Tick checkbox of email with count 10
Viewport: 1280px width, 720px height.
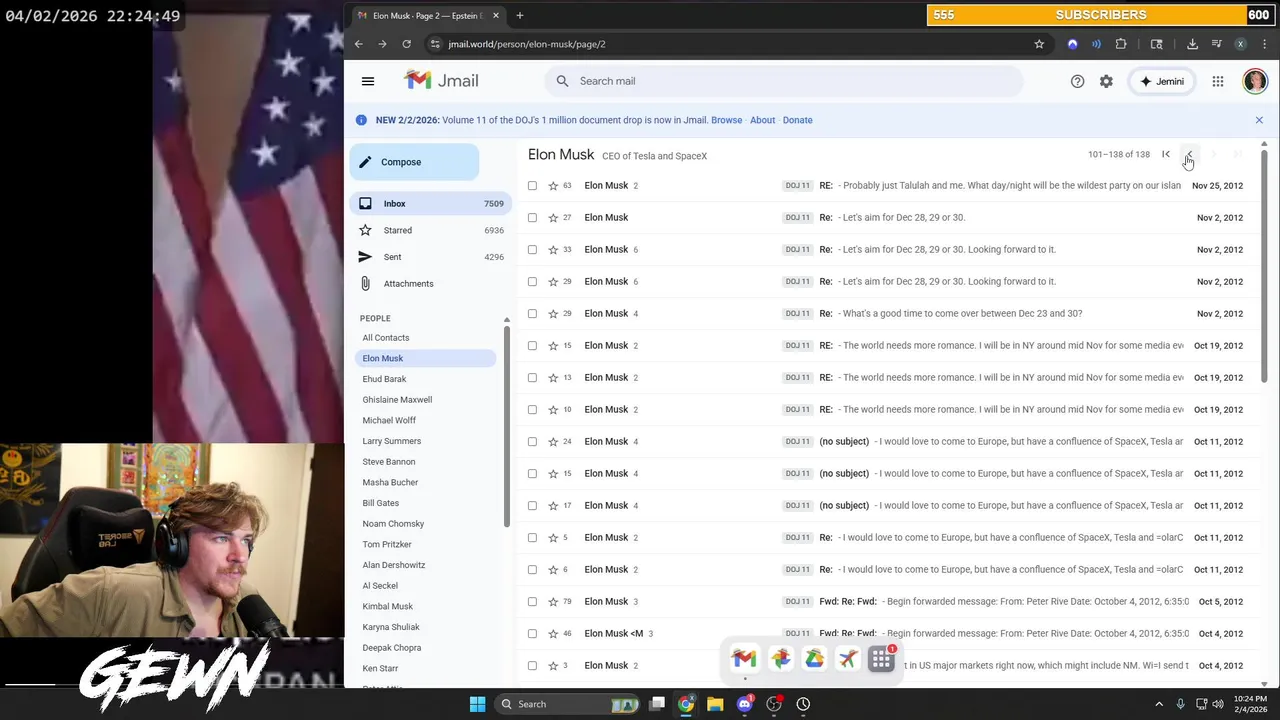pos(532,410)
